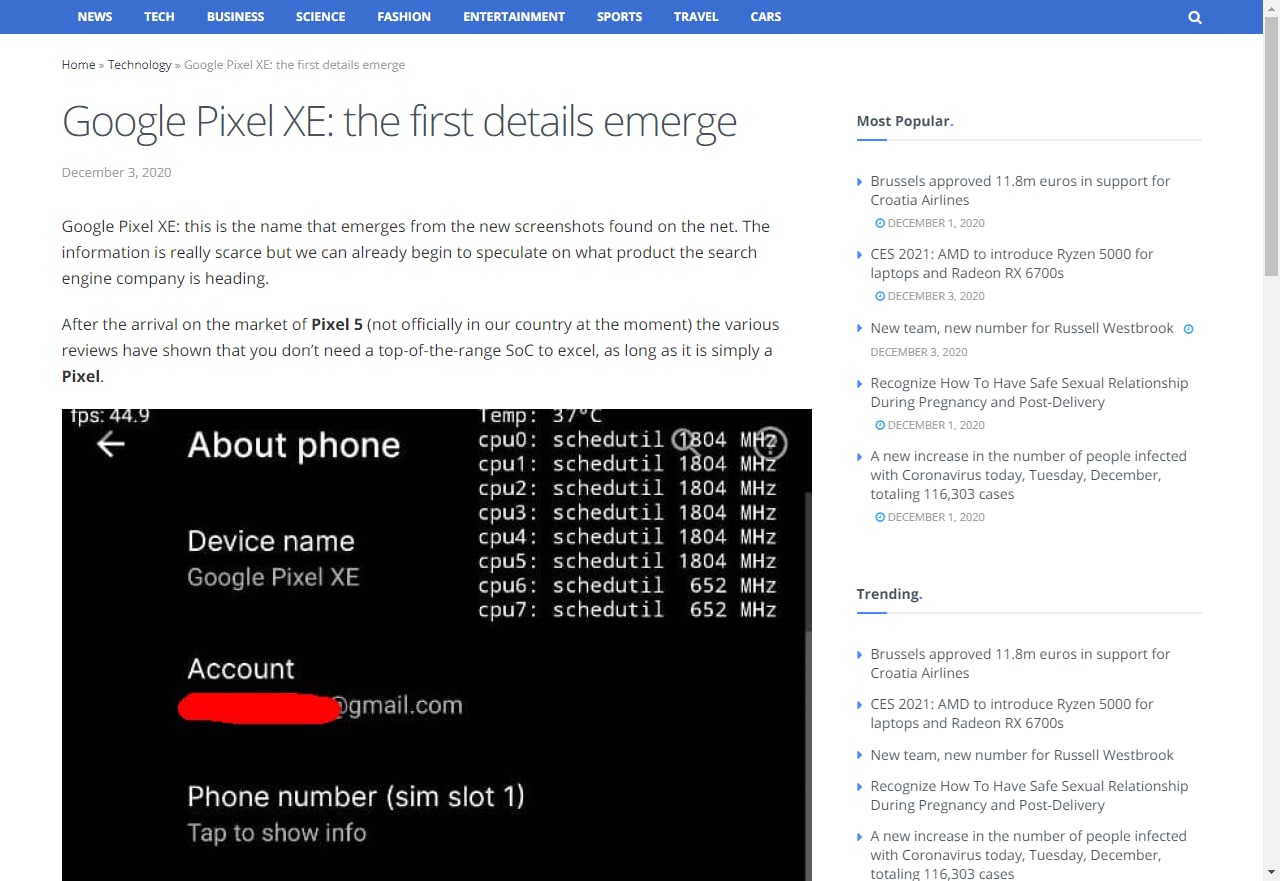This screenshot has width=1280, height=881.
Task: Open Most Popular CES 2021 AMD article
Action: tap(1012, 264)
